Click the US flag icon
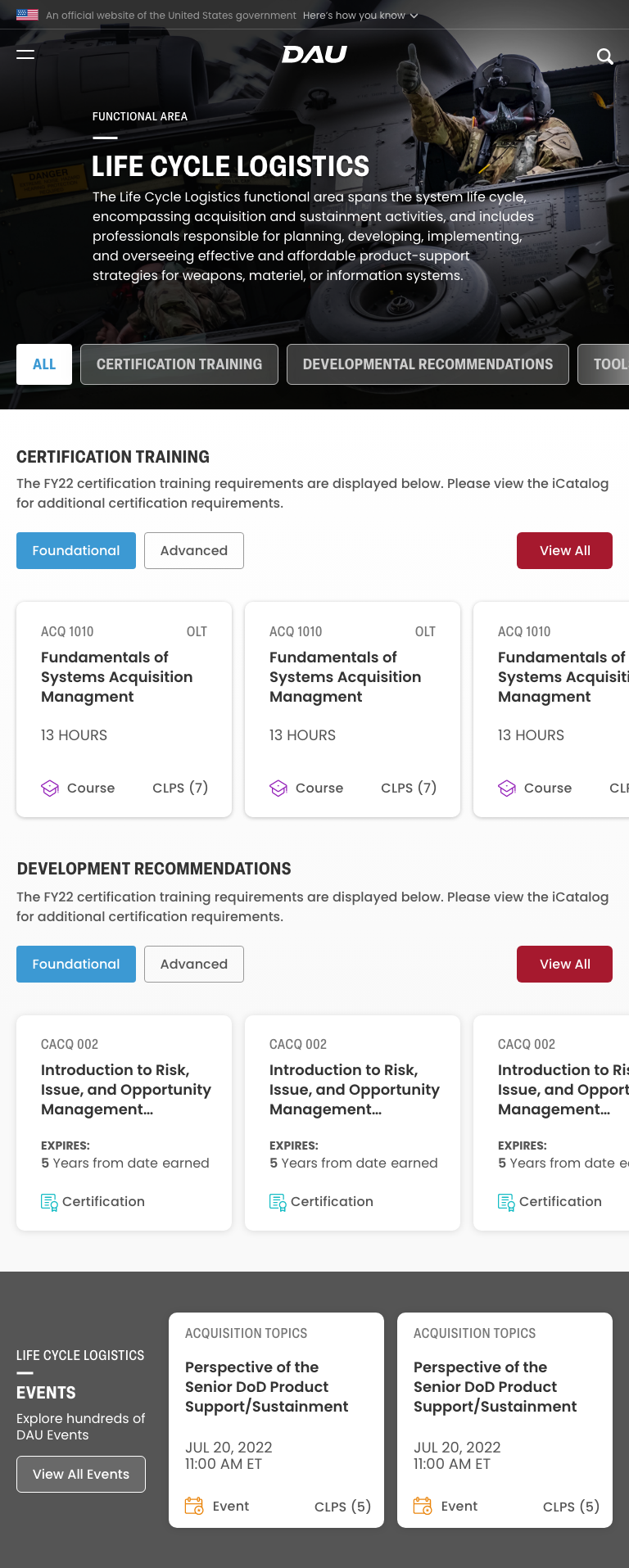The image size is (629, 1568). coord(27,15)
